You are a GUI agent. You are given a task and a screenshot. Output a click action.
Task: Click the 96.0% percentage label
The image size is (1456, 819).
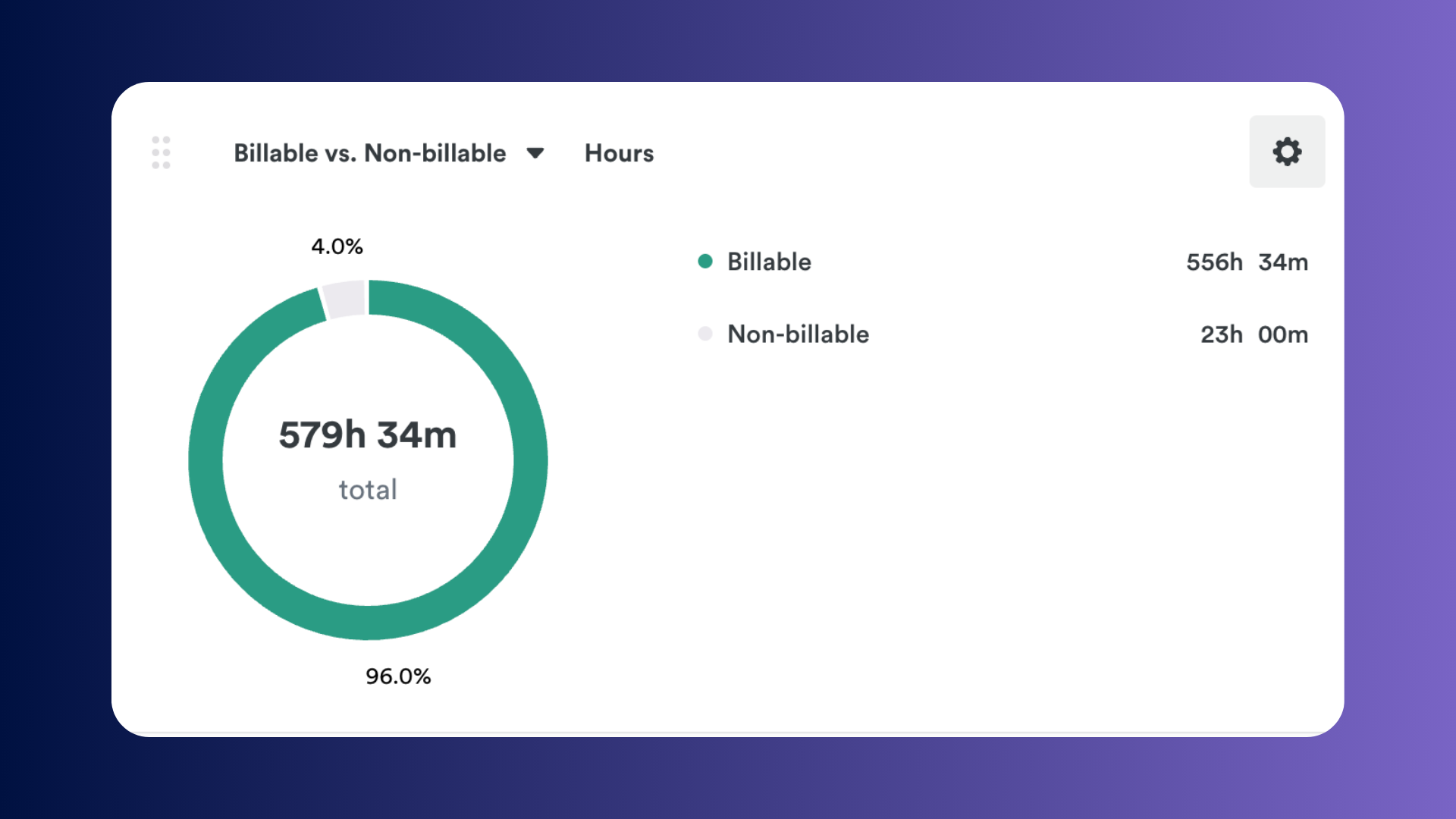click(398, 676)
